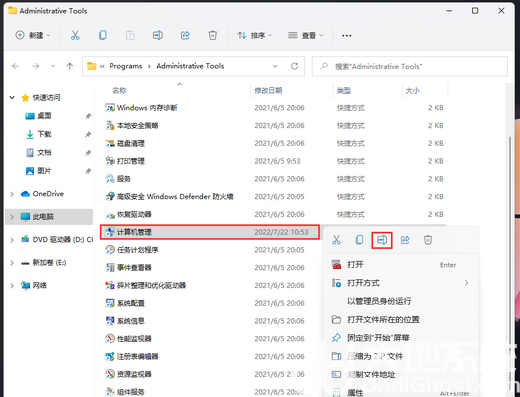The image size is (520, 397).
Task: Choose 压缩为 ZIP 文件
Action: tap(401, 356)
